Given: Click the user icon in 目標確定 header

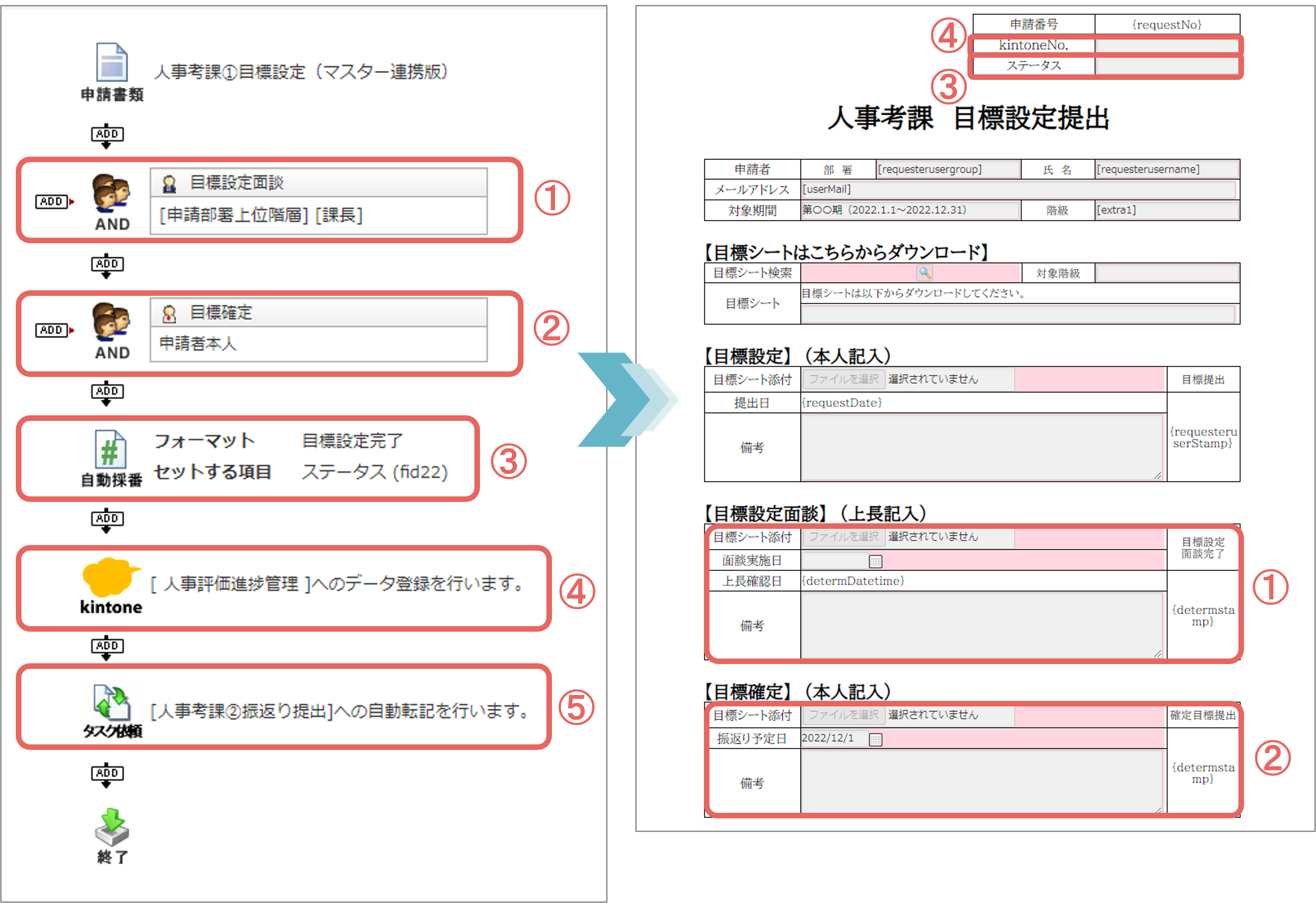Looking at the screenshot, I should pyautogui.click(x=169, y=314).
